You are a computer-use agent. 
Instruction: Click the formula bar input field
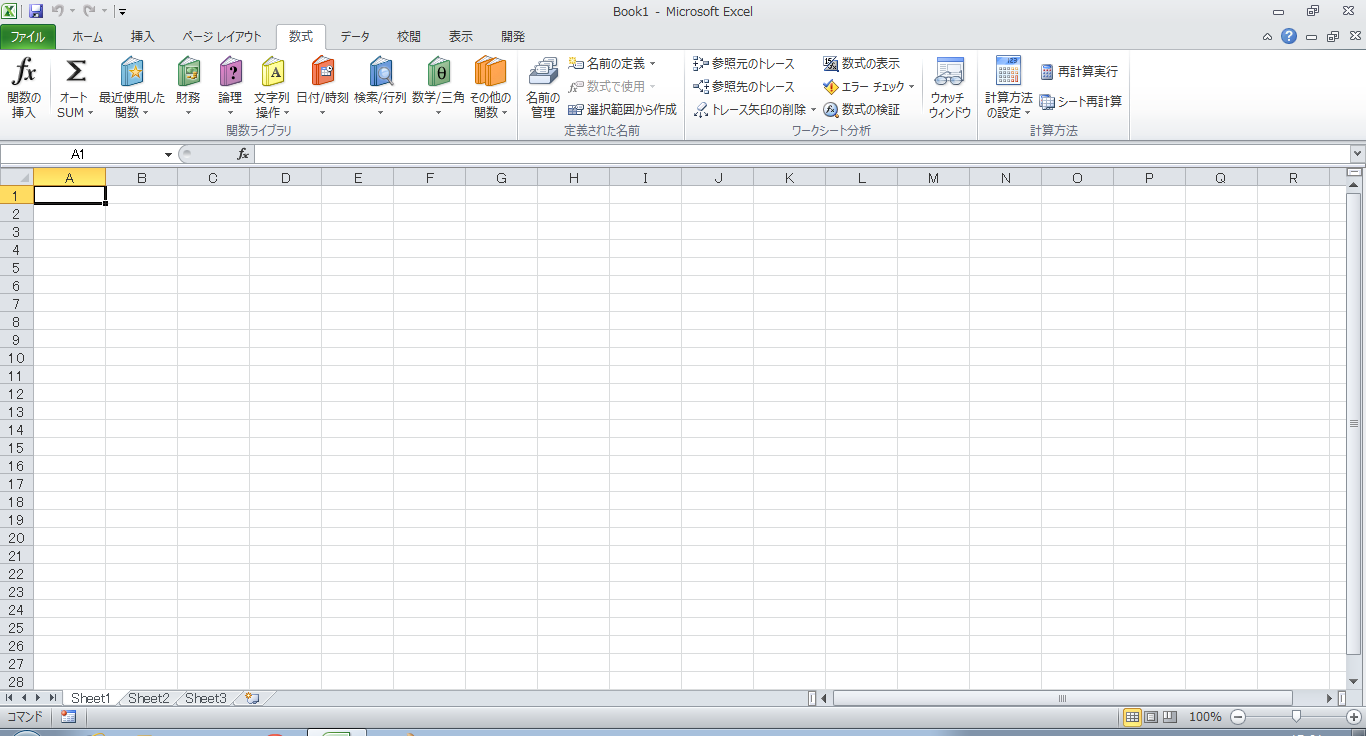click(x=800, y=154)
